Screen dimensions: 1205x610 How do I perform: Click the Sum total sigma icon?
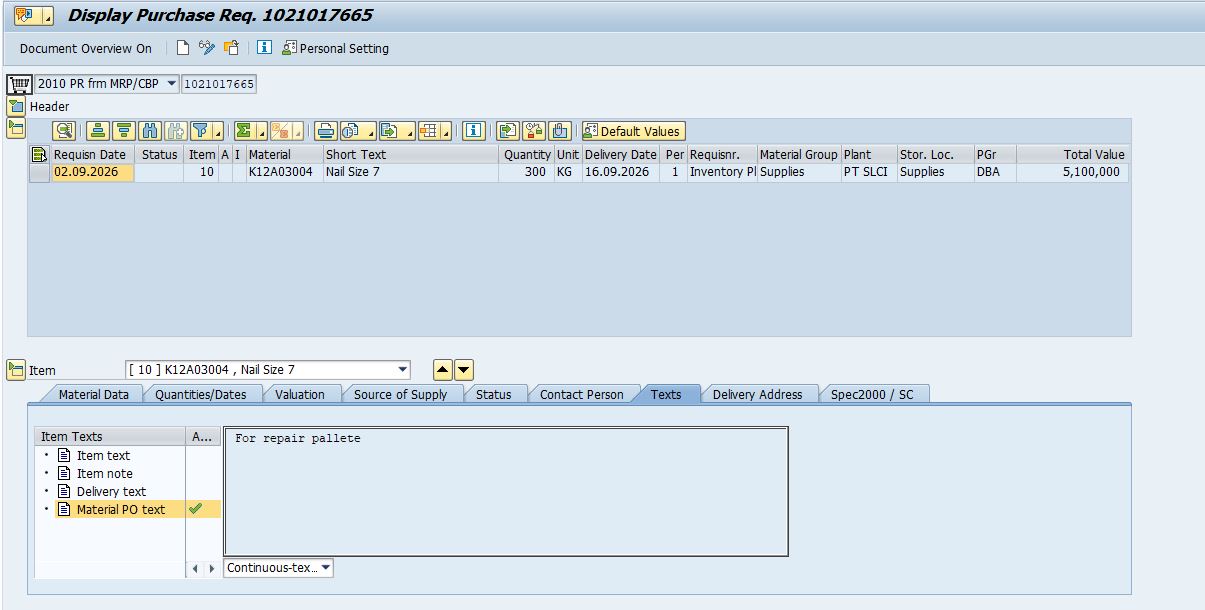click(243, 131)
